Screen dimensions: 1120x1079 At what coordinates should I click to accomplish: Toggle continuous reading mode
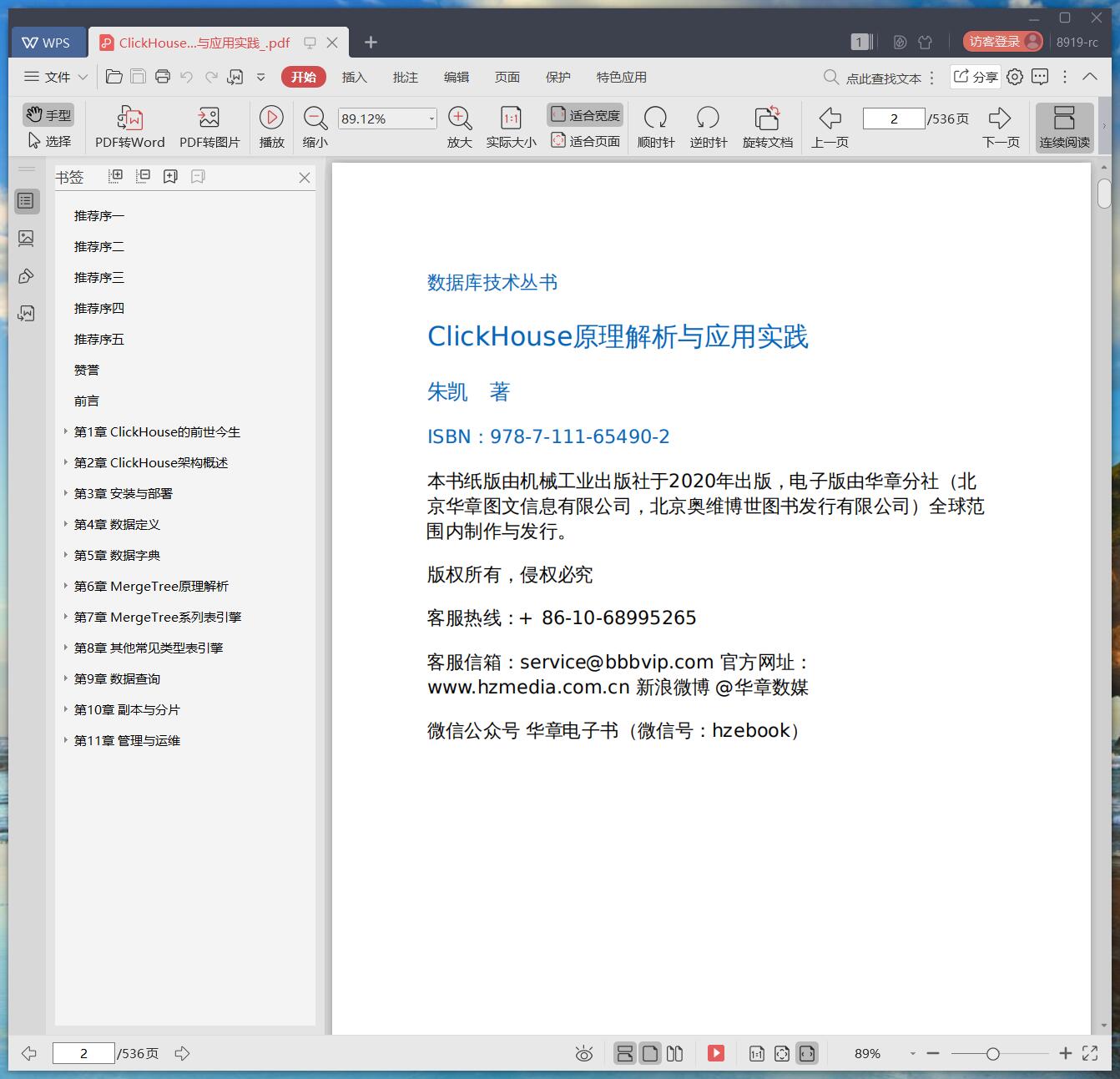(x=1064, y=127)
